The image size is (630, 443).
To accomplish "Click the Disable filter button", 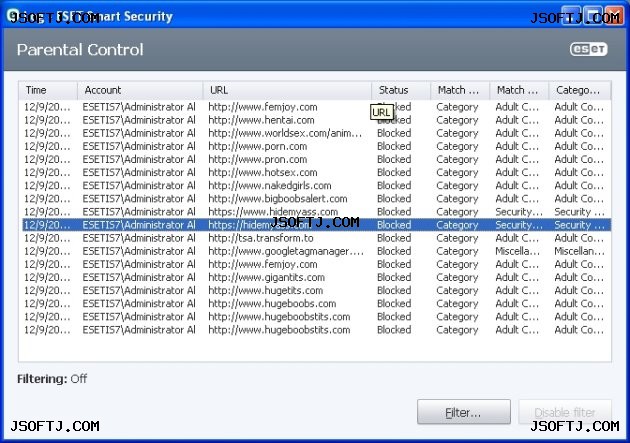I will (x=565, y=412).
